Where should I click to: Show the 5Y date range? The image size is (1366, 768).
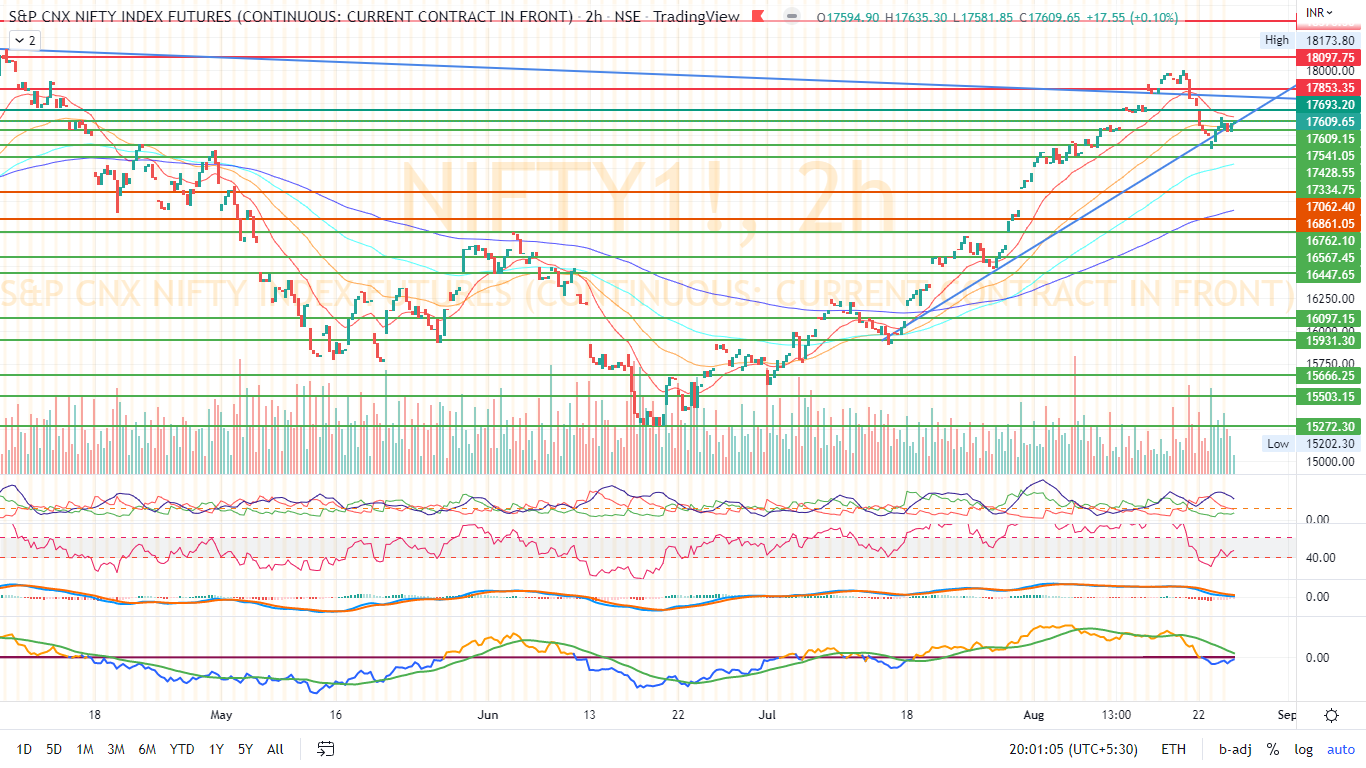click(x=246, y=748)
